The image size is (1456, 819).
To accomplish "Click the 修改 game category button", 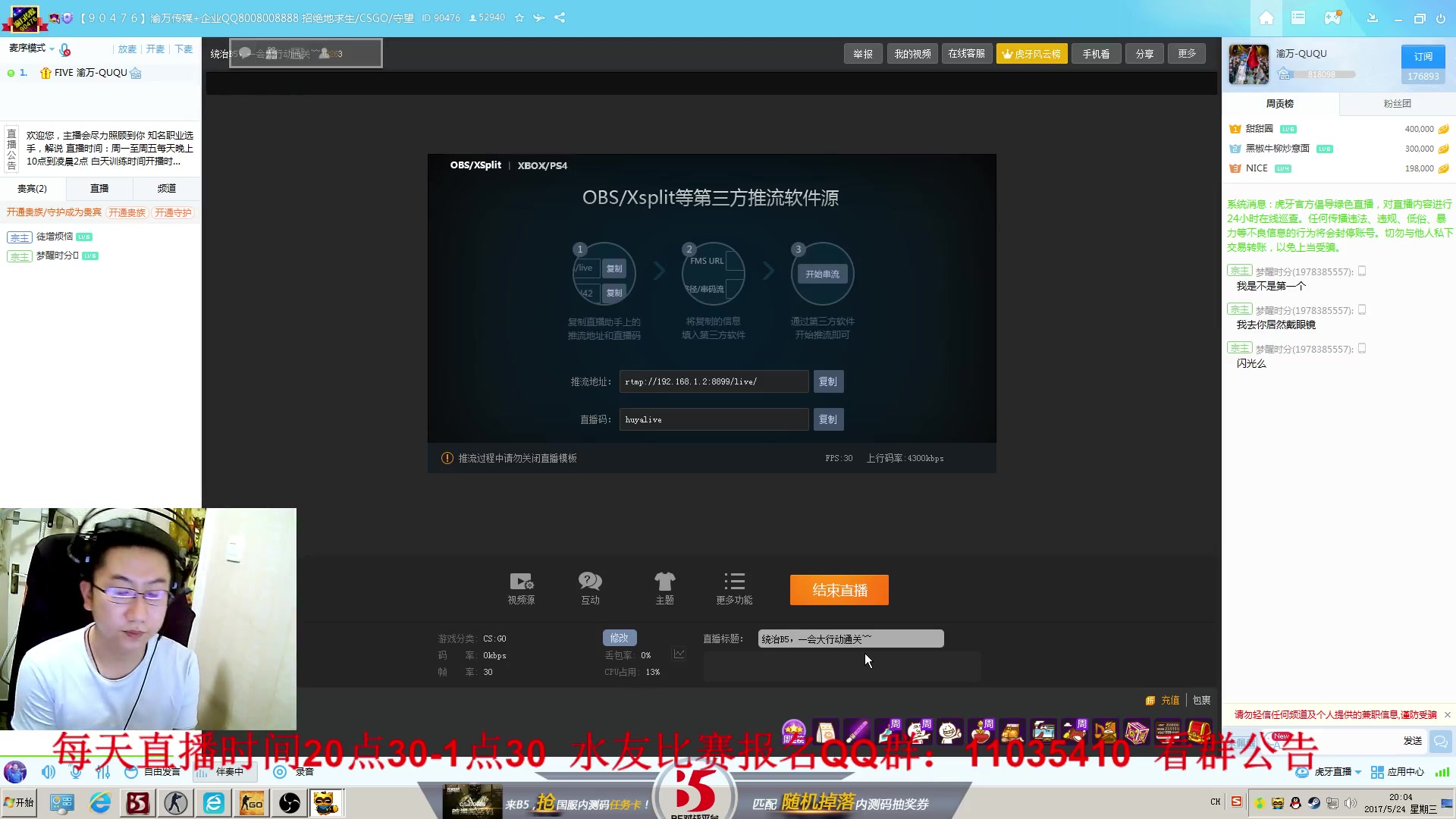I will coord(620,638).
